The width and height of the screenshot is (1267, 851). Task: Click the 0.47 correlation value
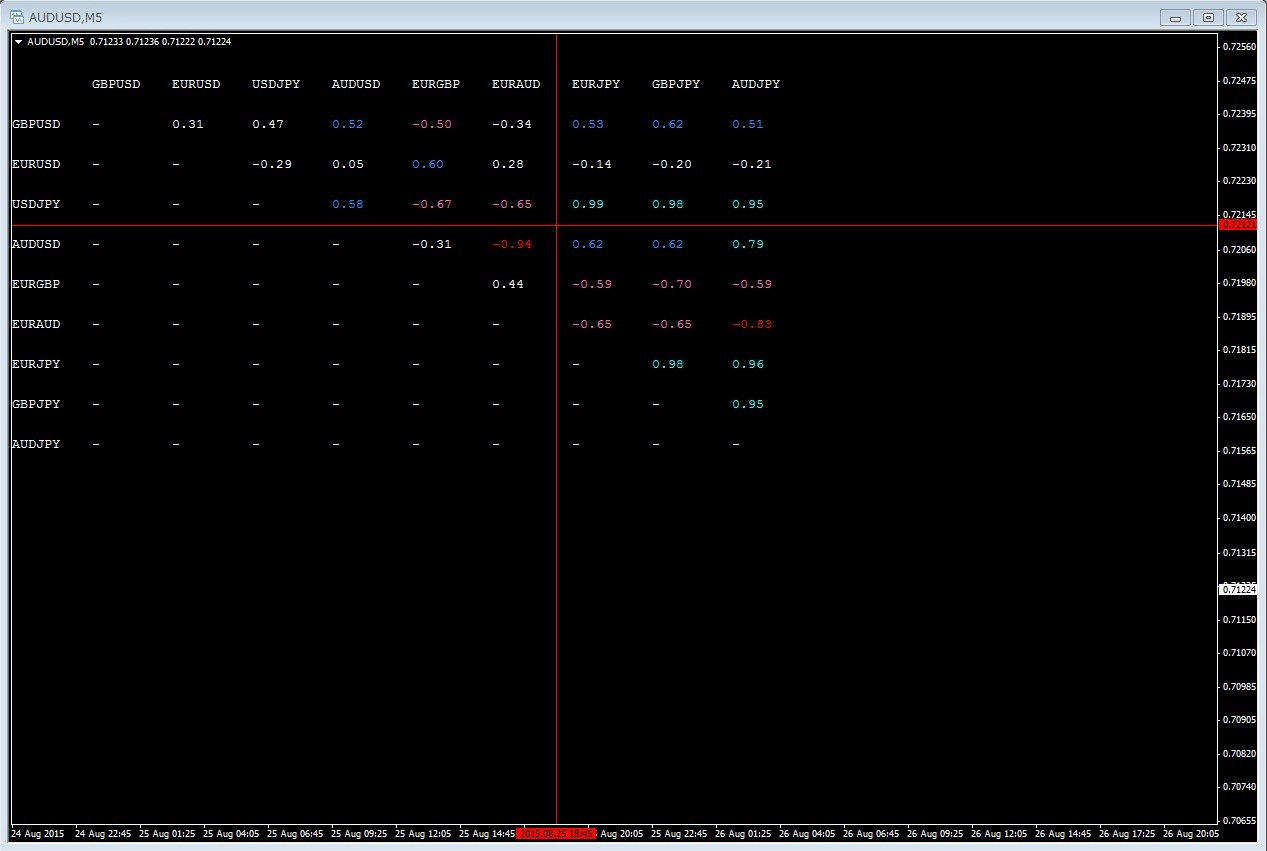(x=268, y=124)
